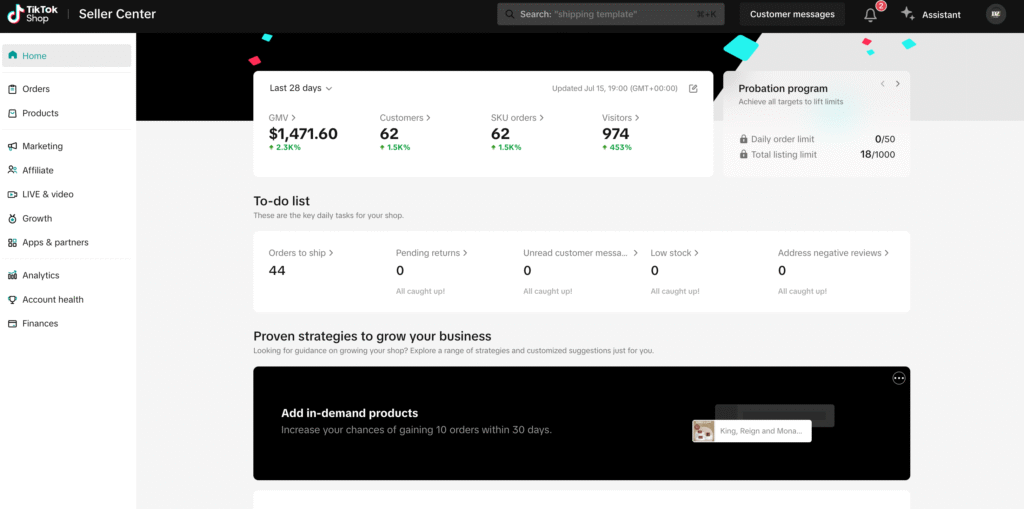Click the notification bell icon

[x=870, y=15]
